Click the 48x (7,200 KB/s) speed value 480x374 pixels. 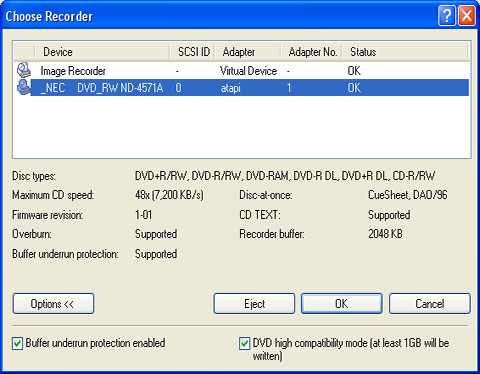pos(169,195)
